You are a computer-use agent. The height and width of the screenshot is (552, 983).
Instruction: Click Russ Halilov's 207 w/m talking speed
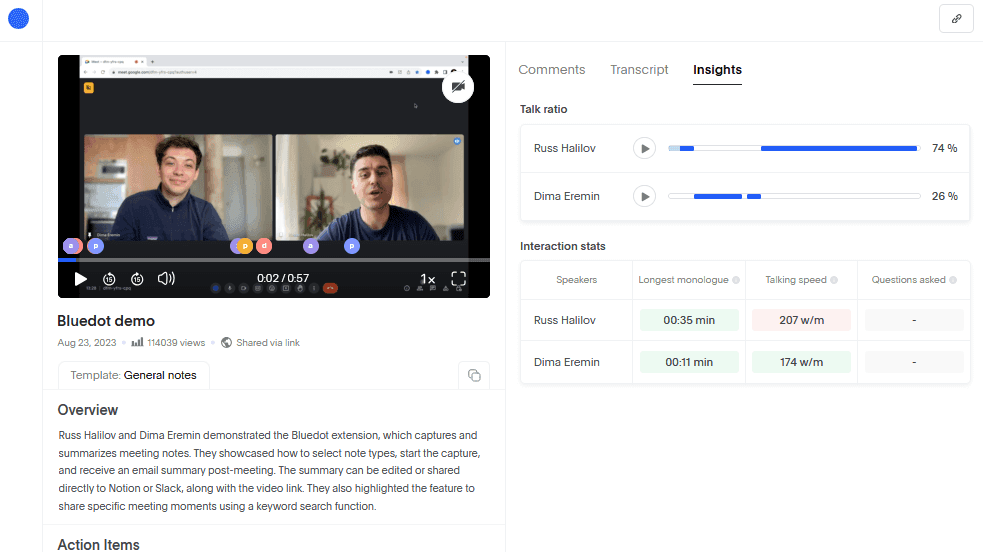[x=801, y=320]
